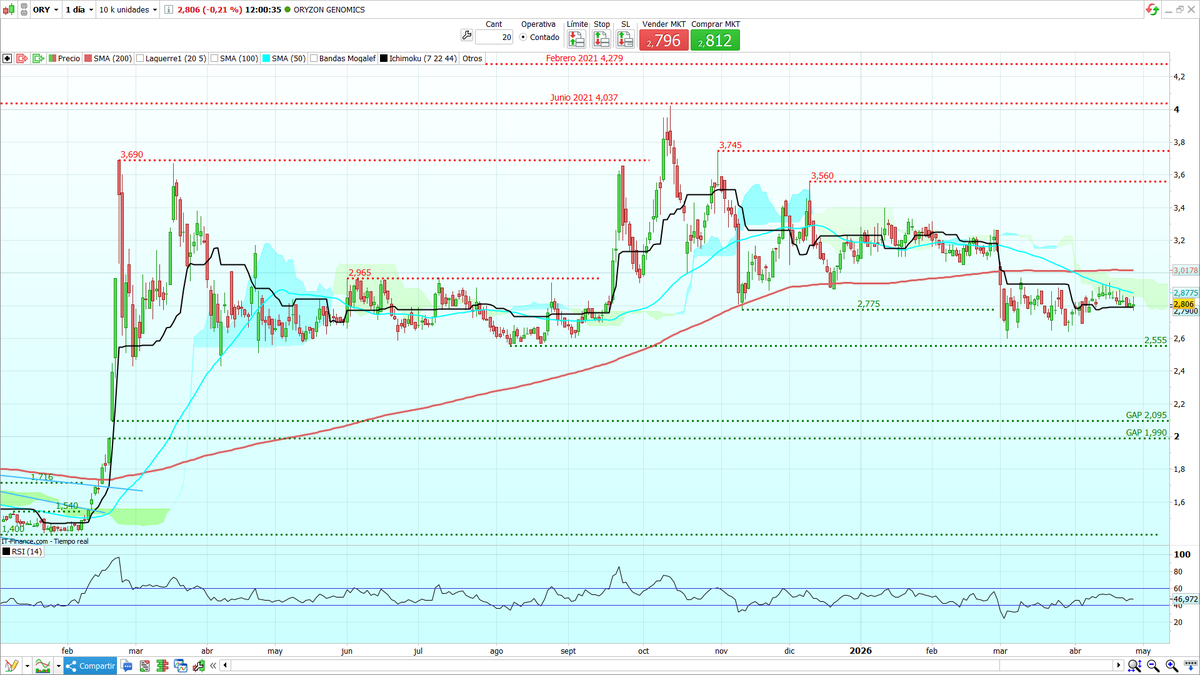Screen dimensions: 1200x675
Task: Click the top-right green/red chart-link icon
Action: [x=1153, y=9]
